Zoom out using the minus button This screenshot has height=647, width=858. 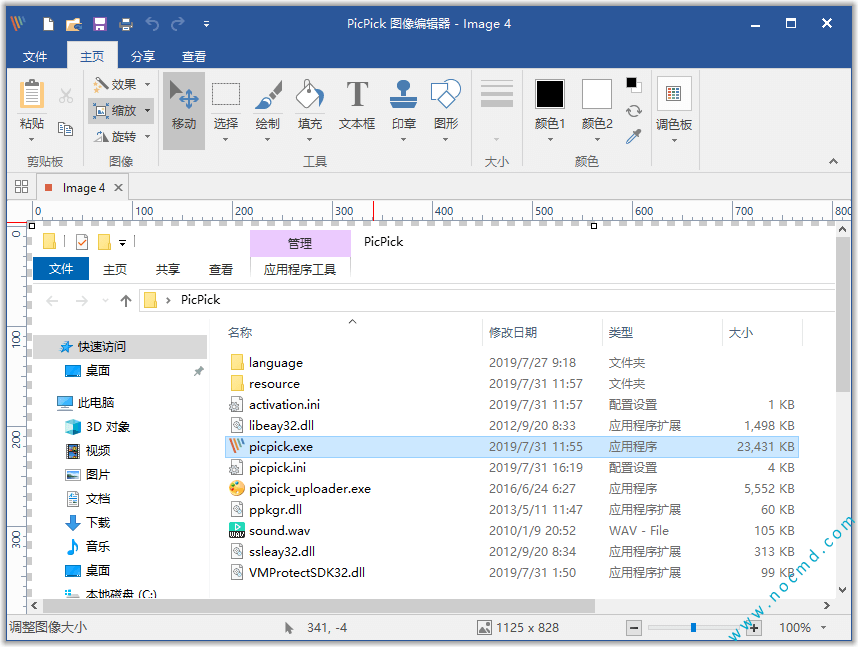[634, 628]
